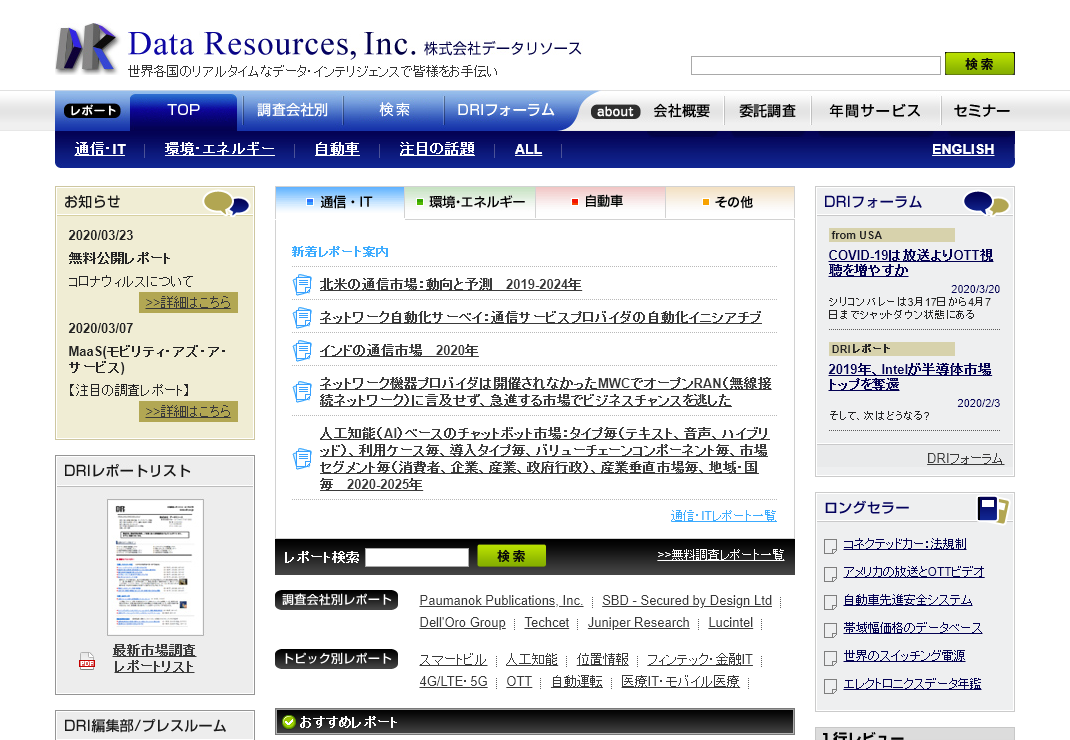Click page icon beside 自動車先進安全システム

coord(830,602)
